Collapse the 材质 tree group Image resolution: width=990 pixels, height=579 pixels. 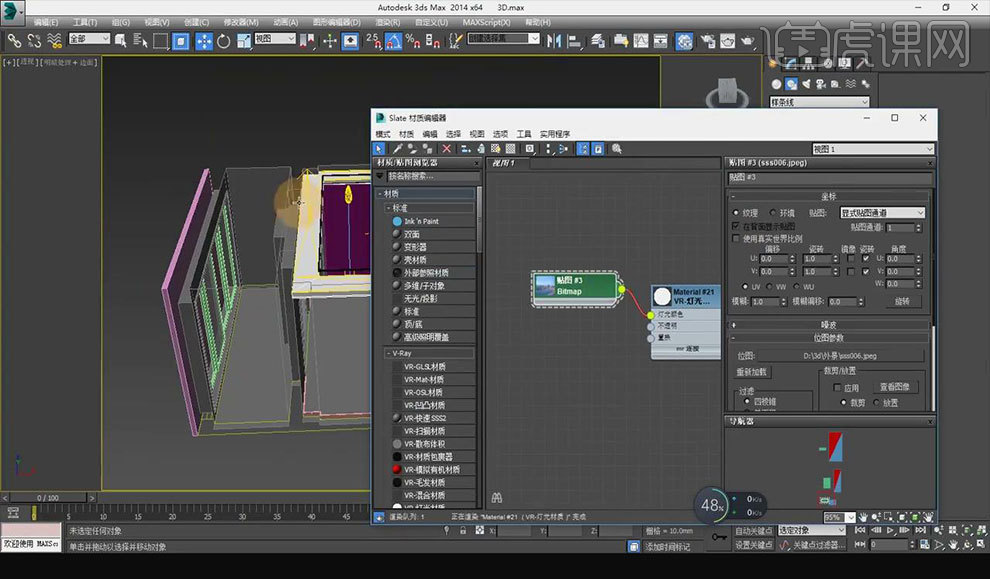[x=380, y=194]
